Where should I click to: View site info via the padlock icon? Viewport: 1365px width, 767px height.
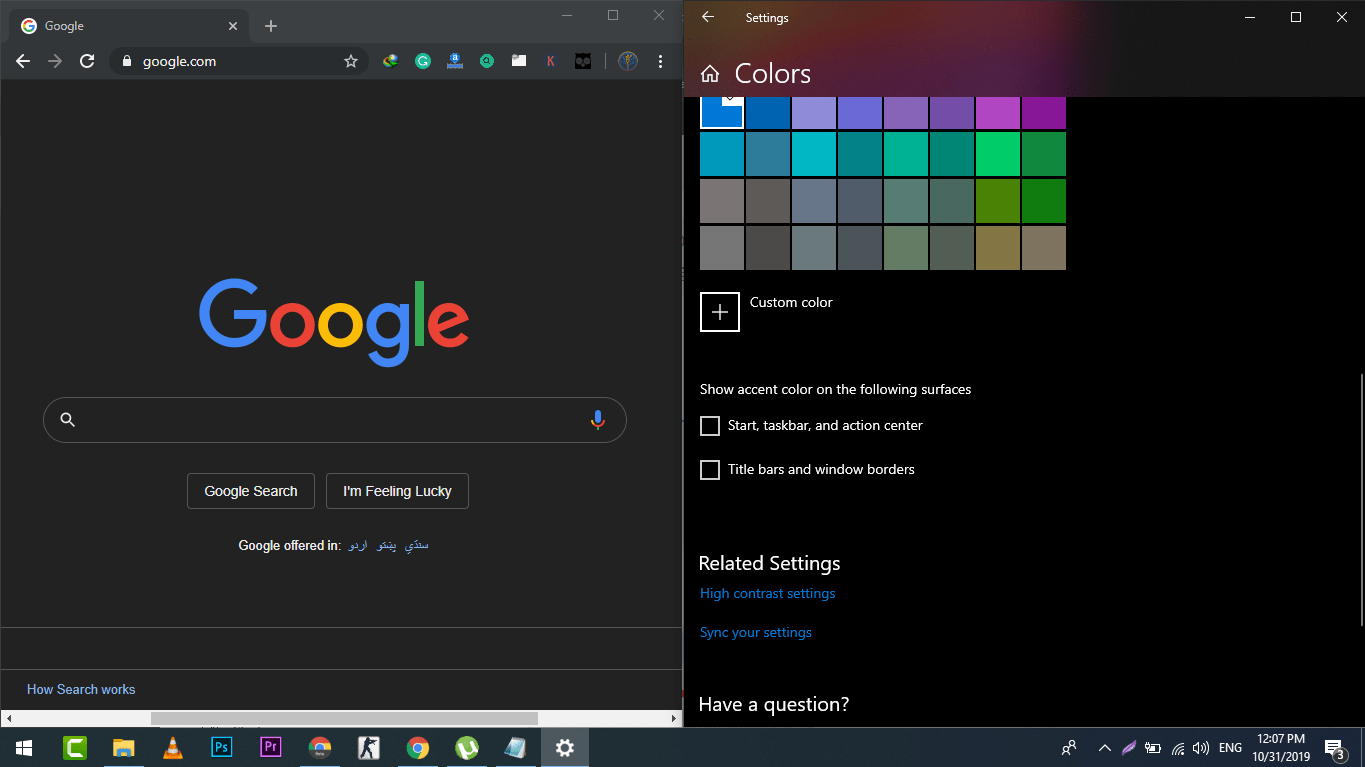pyautogui.click(x=126, y=61)
